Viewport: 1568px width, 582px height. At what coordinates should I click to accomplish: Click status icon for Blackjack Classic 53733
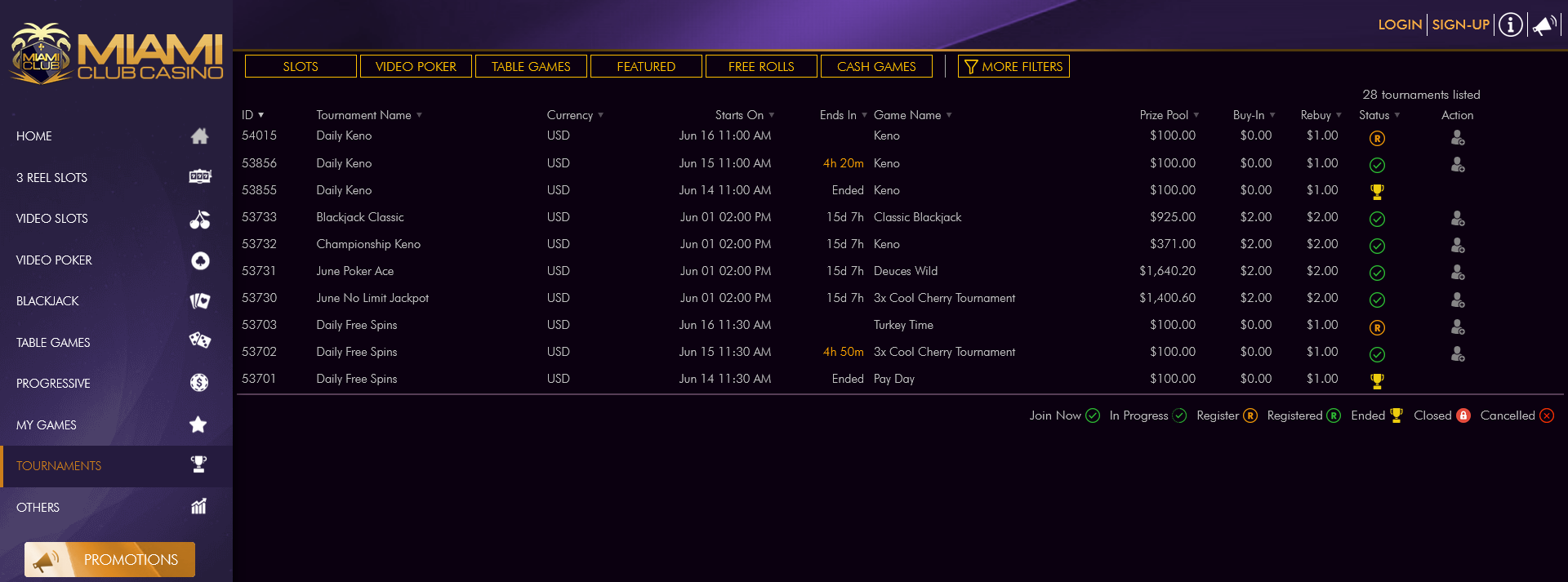pyautogui.click(x=1377, y=219)
